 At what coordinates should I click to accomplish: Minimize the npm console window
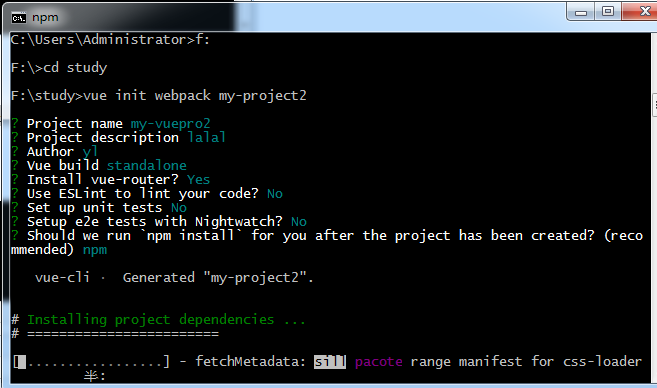(581, 12)
